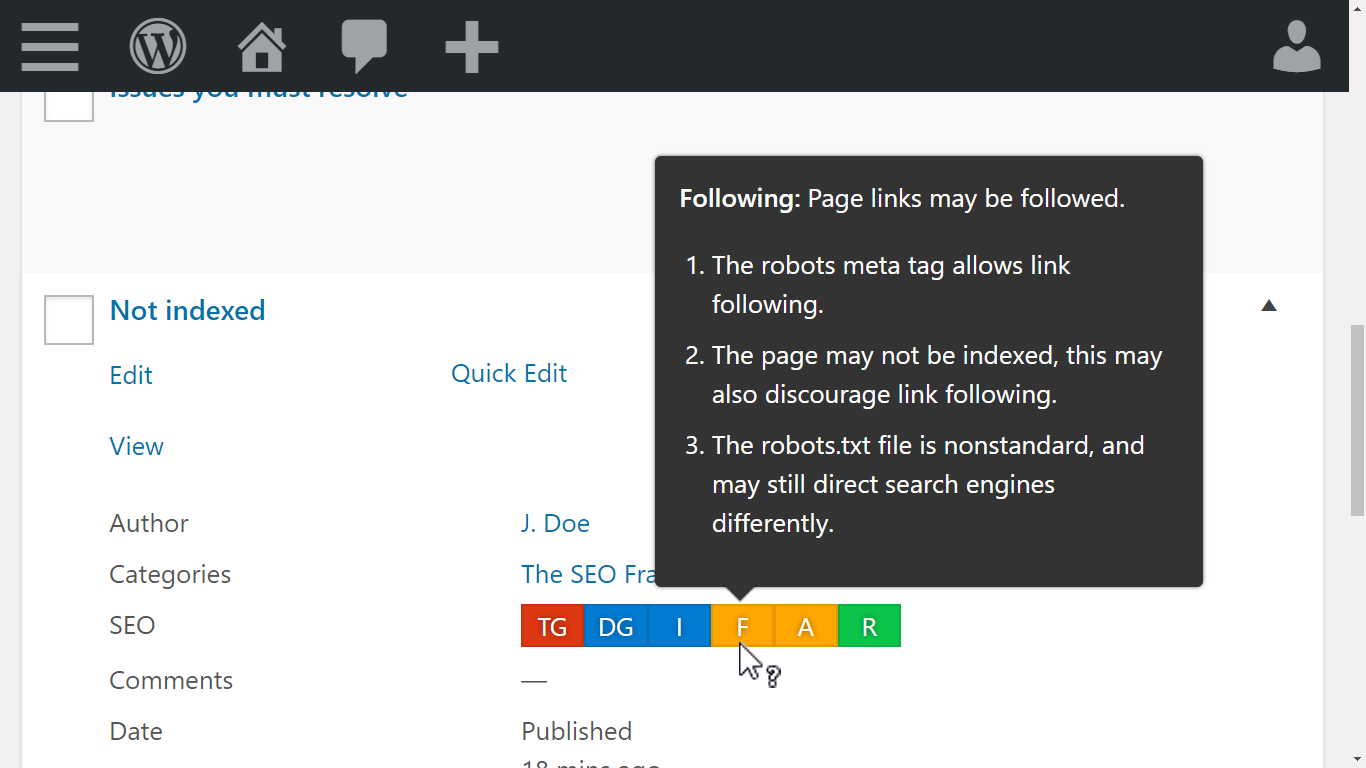Open Quick Edit for the post
This screenshot has height=768, width=1366.
509,372
